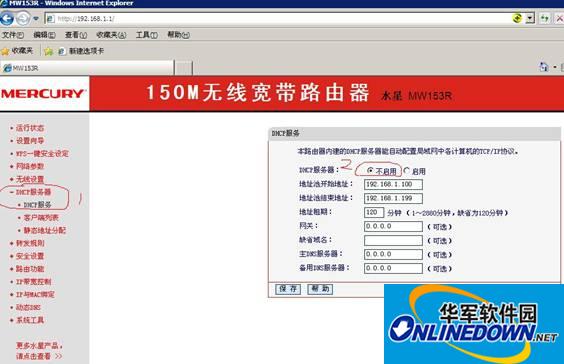This screenshot has height=364, width=564.
Task: Click the Refresh page icon
Action: [x=545, y=19]
